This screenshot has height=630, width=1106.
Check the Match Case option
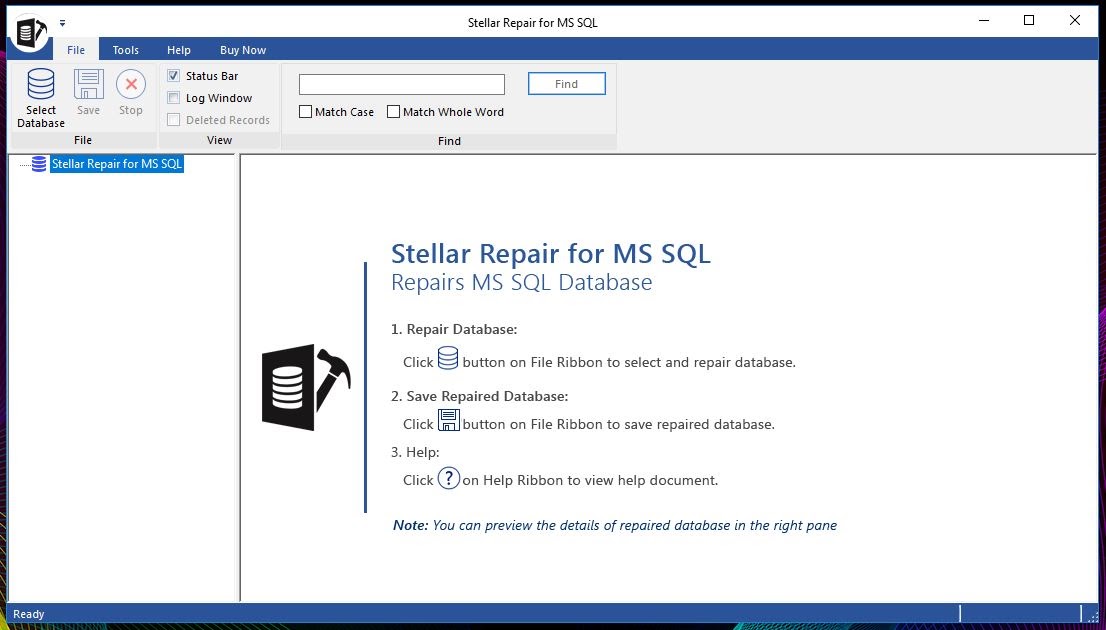pyautogui.click(x=305, y=112)
